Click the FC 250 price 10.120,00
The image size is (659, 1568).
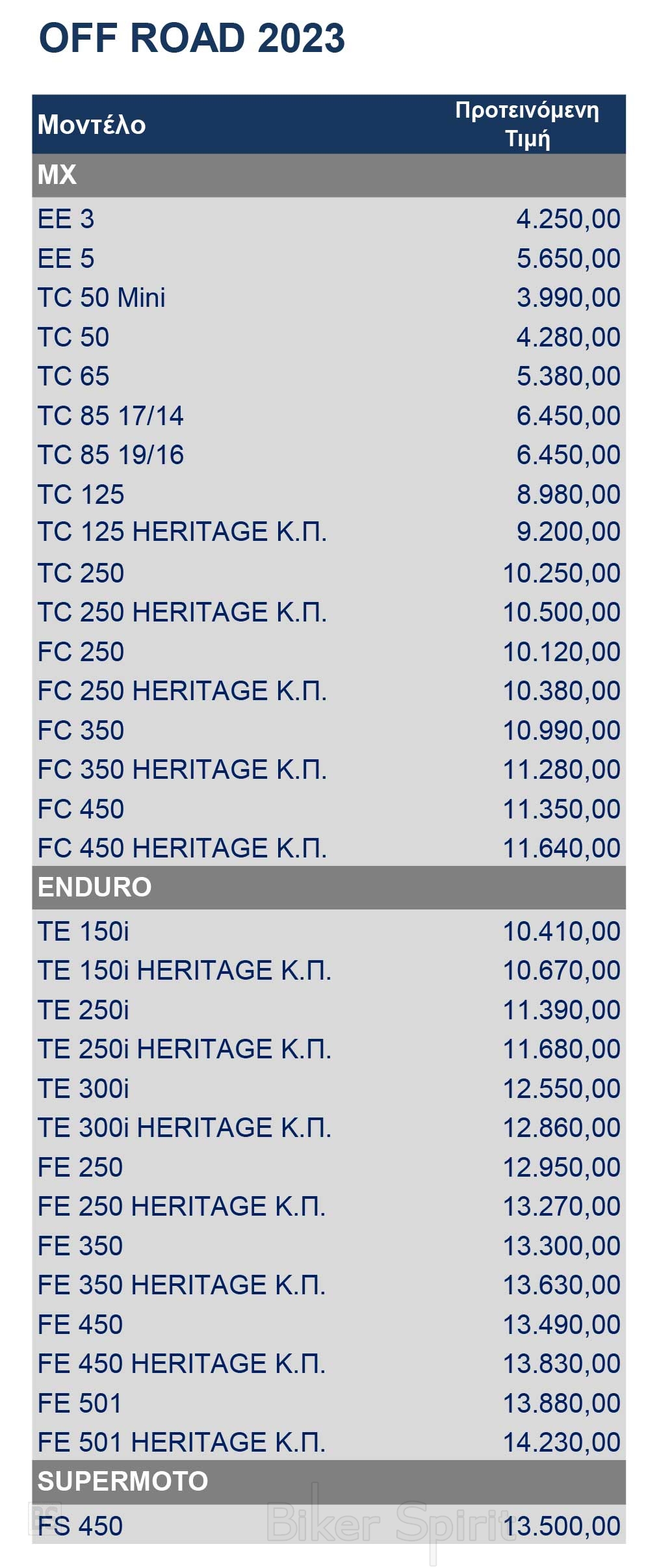click(x=562, y=652)
